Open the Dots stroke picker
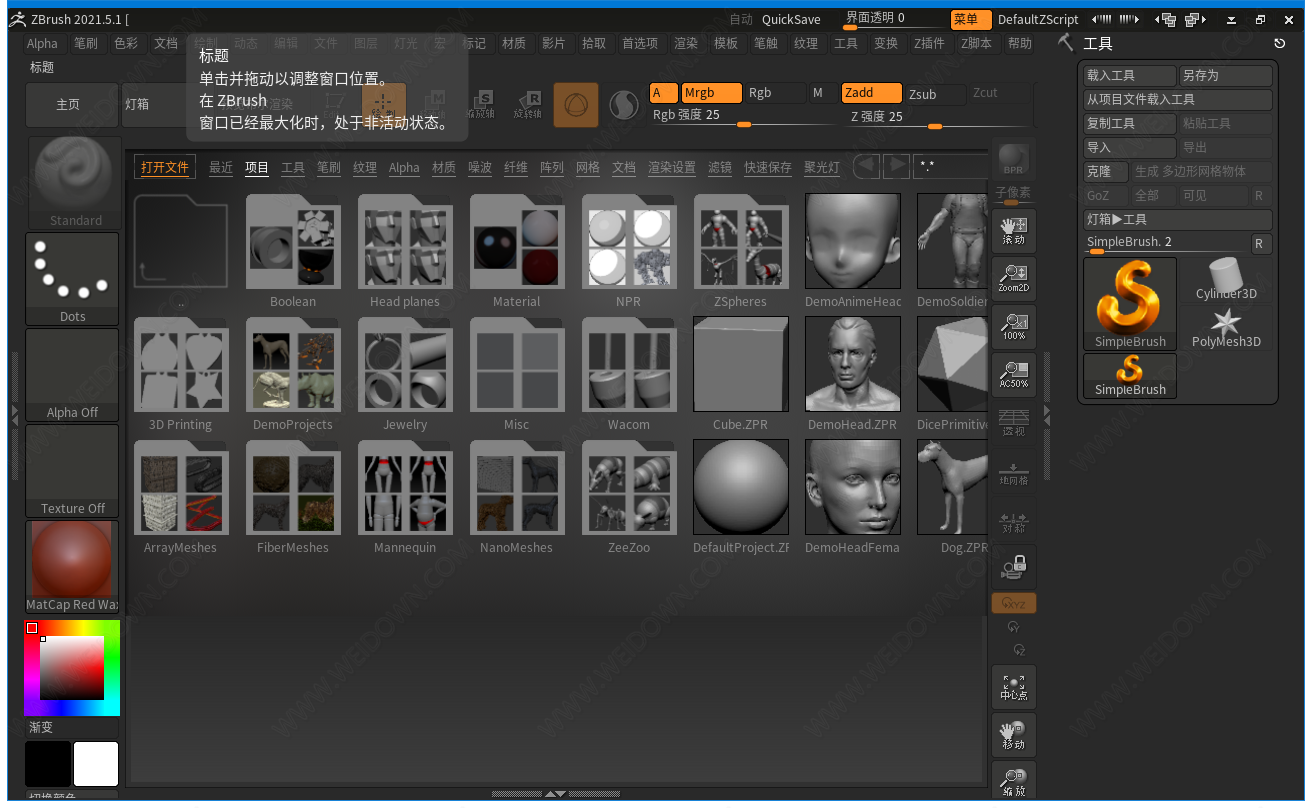The height and width of the screenshot is (808, 1312). 73,279
